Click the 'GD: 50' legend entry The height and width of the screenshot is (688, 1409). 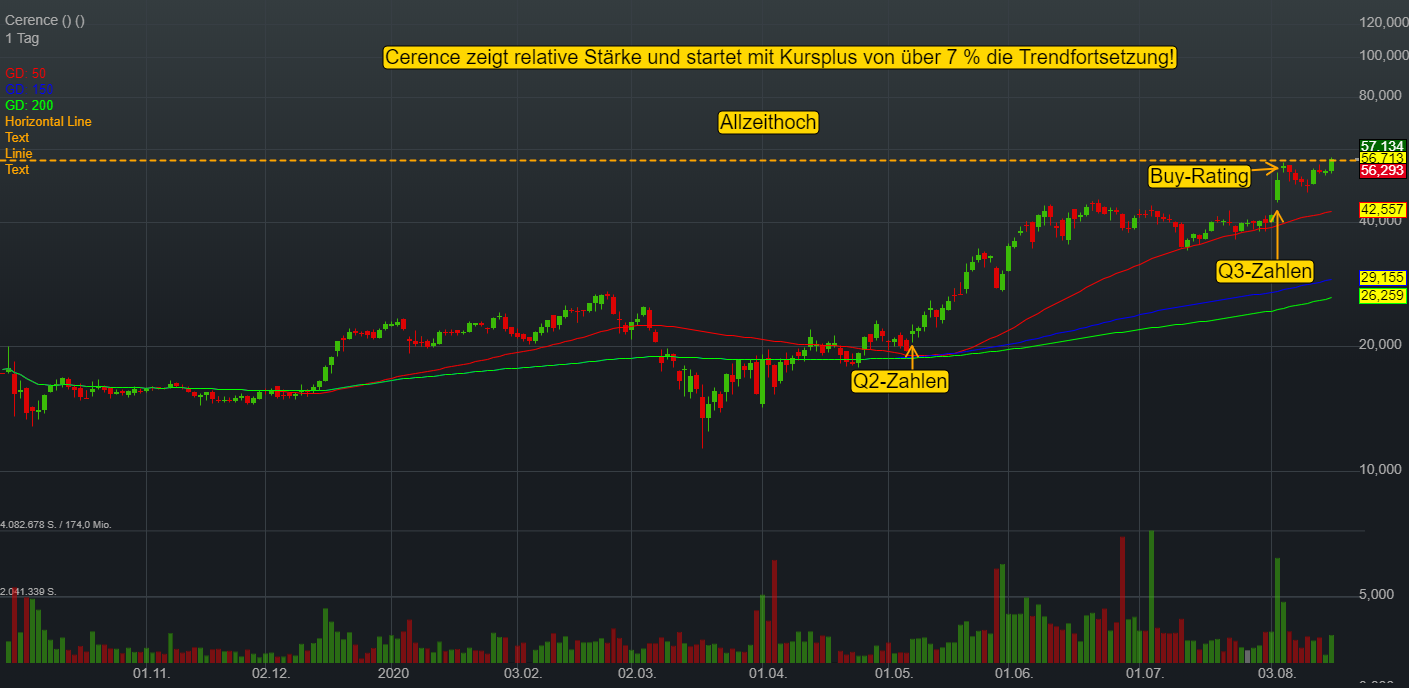click(x=26, y=73)
